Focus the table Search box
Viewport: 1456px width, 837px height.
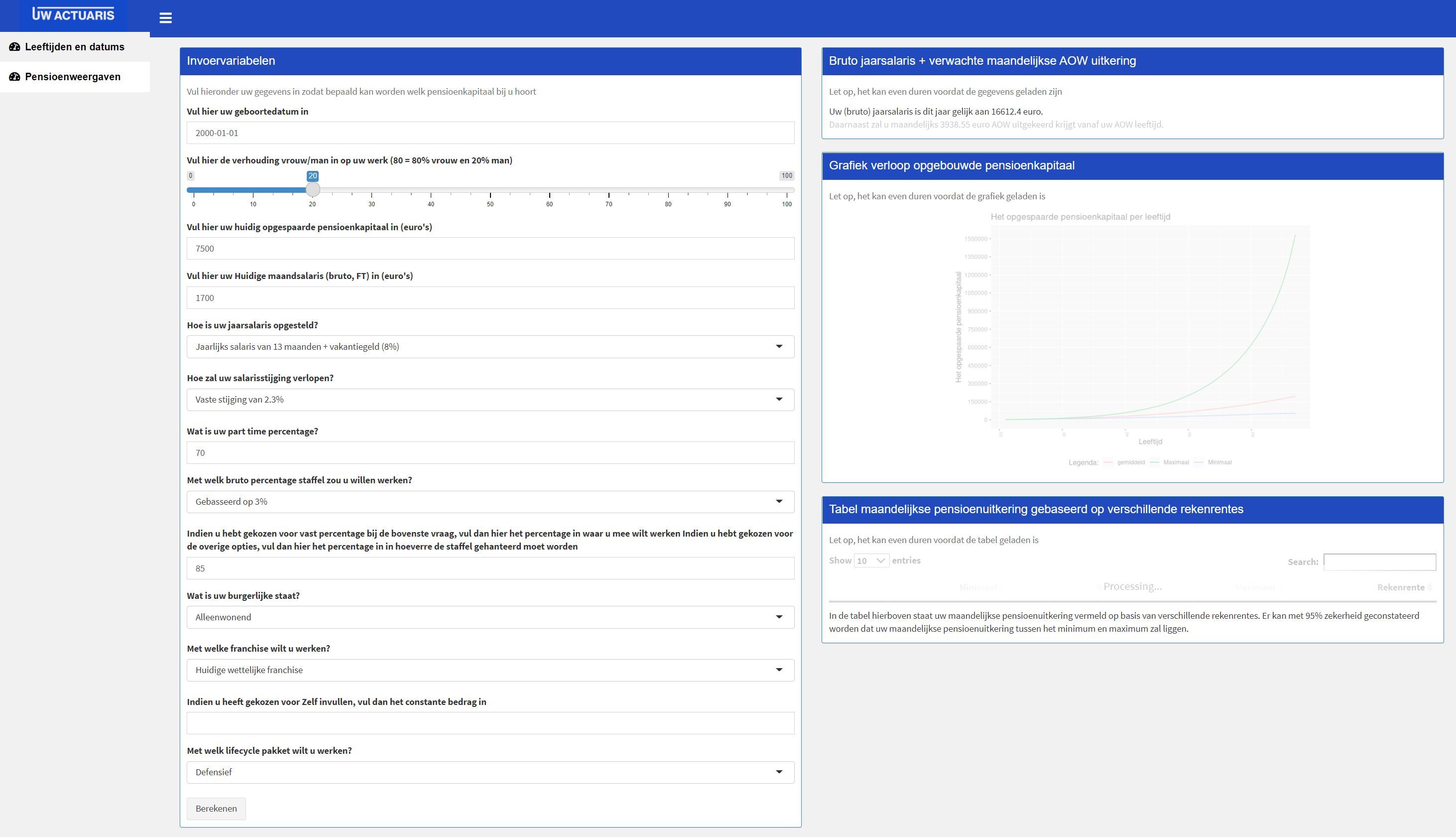pos(1379,561)
